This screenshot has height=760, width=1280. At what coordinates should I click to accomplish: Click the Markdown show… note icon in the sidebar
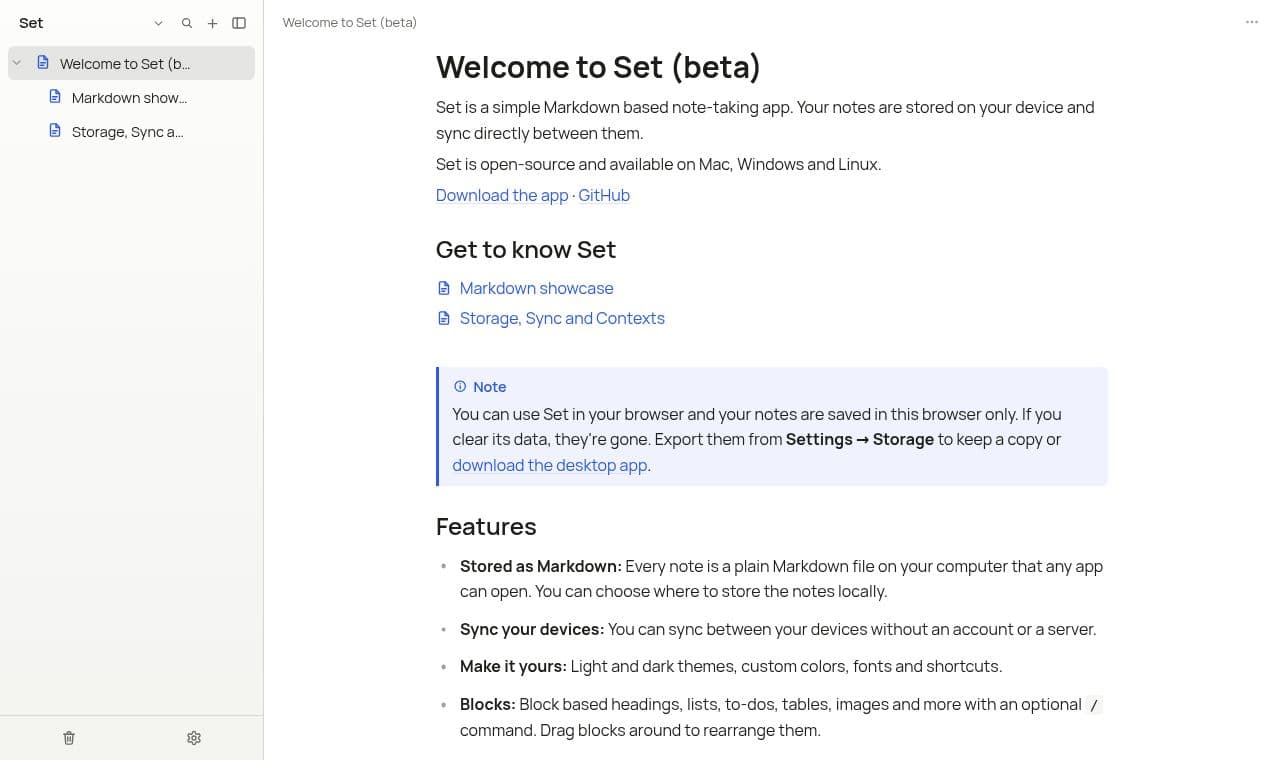(55, 97)
